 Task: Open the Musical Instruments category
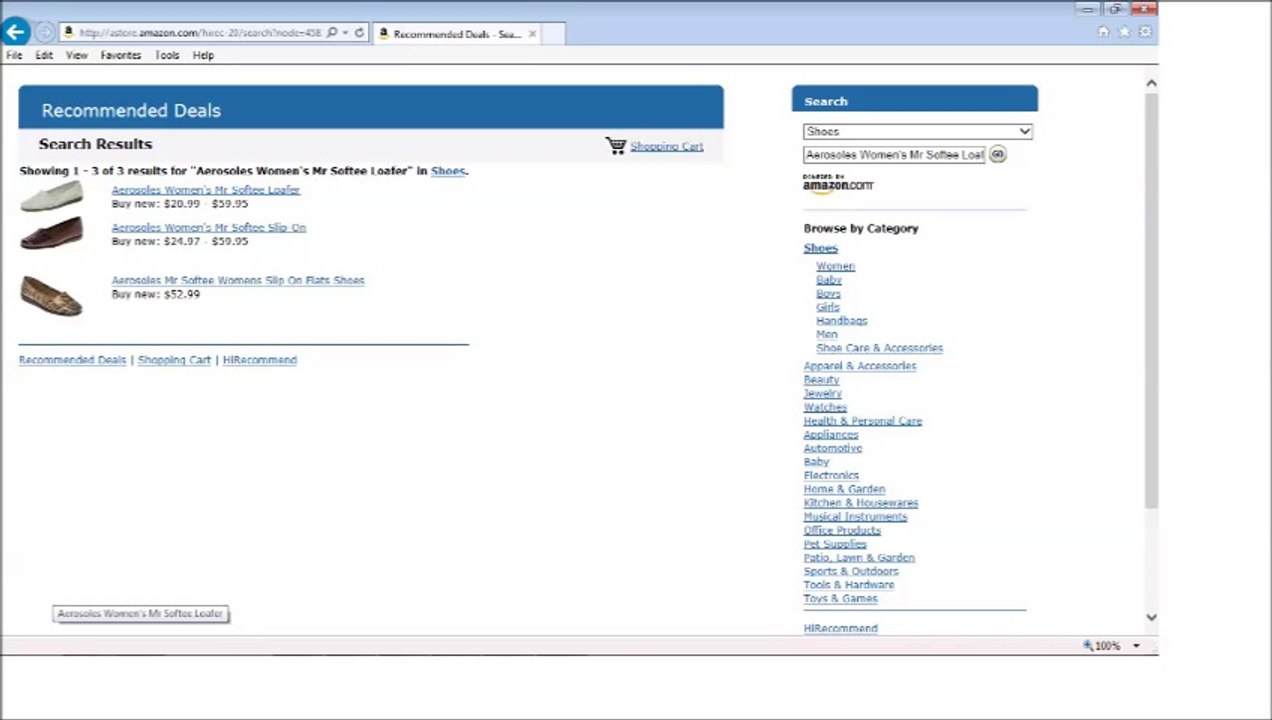[x=855, y=517]
